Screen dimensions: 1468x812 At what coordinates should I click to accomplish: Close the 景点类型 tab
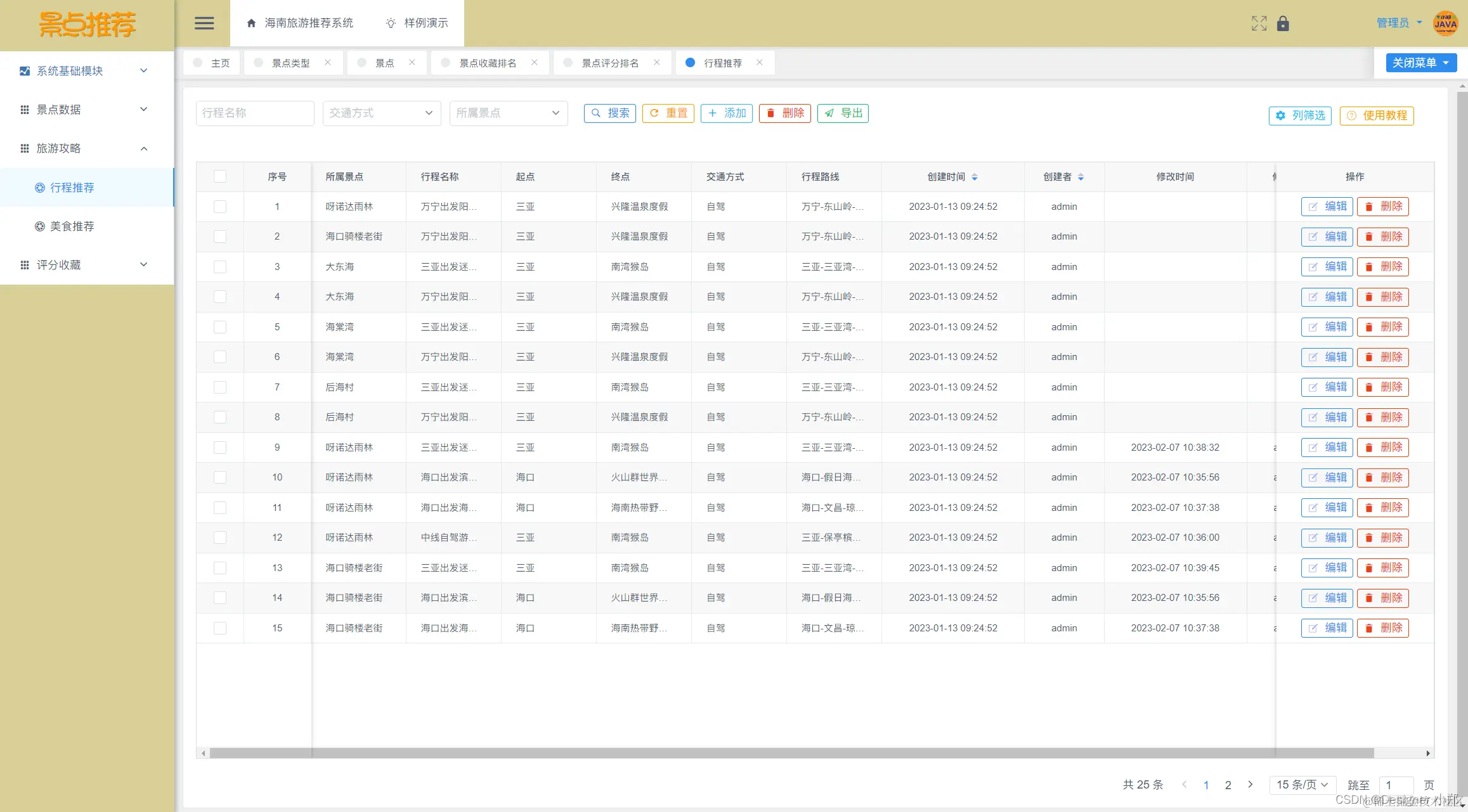(328, 62)
